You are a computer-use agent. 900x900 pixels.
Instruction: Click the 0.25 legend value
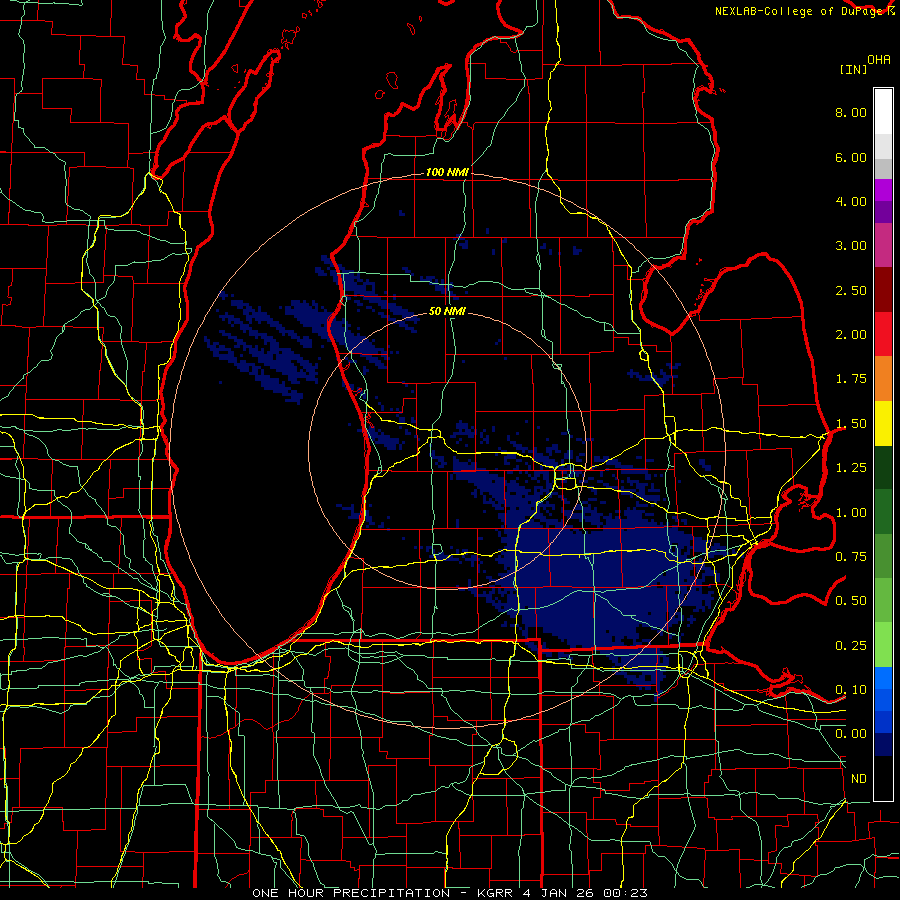[x=851, y=646]
